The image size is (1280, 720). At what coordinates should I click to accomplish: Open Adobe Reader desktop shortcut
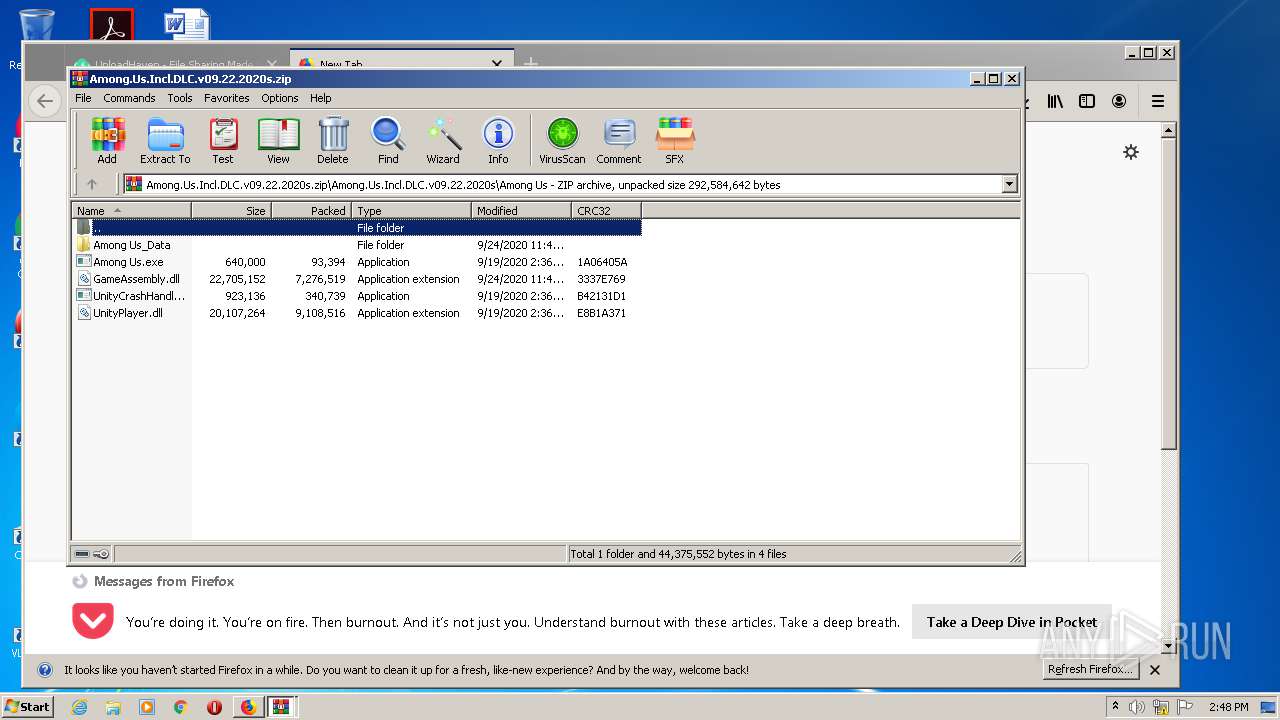point(112,26)
